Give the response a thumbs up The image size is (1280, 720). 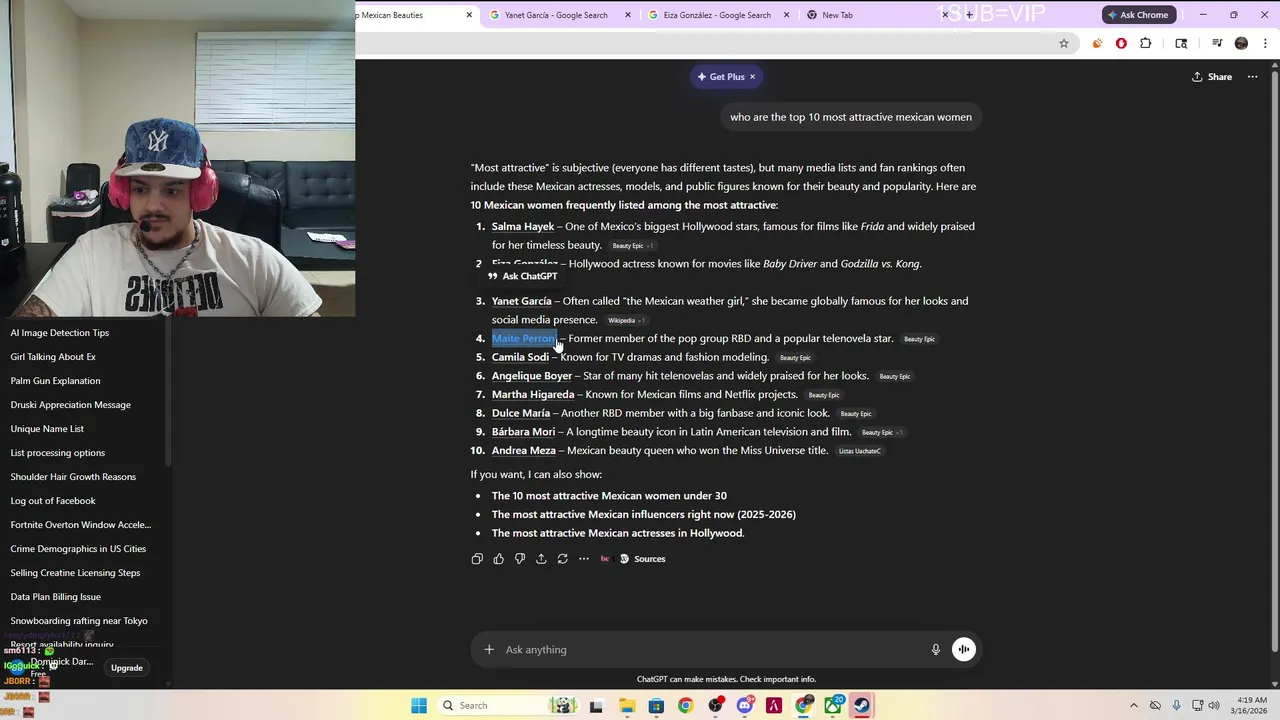click(498, 559)
